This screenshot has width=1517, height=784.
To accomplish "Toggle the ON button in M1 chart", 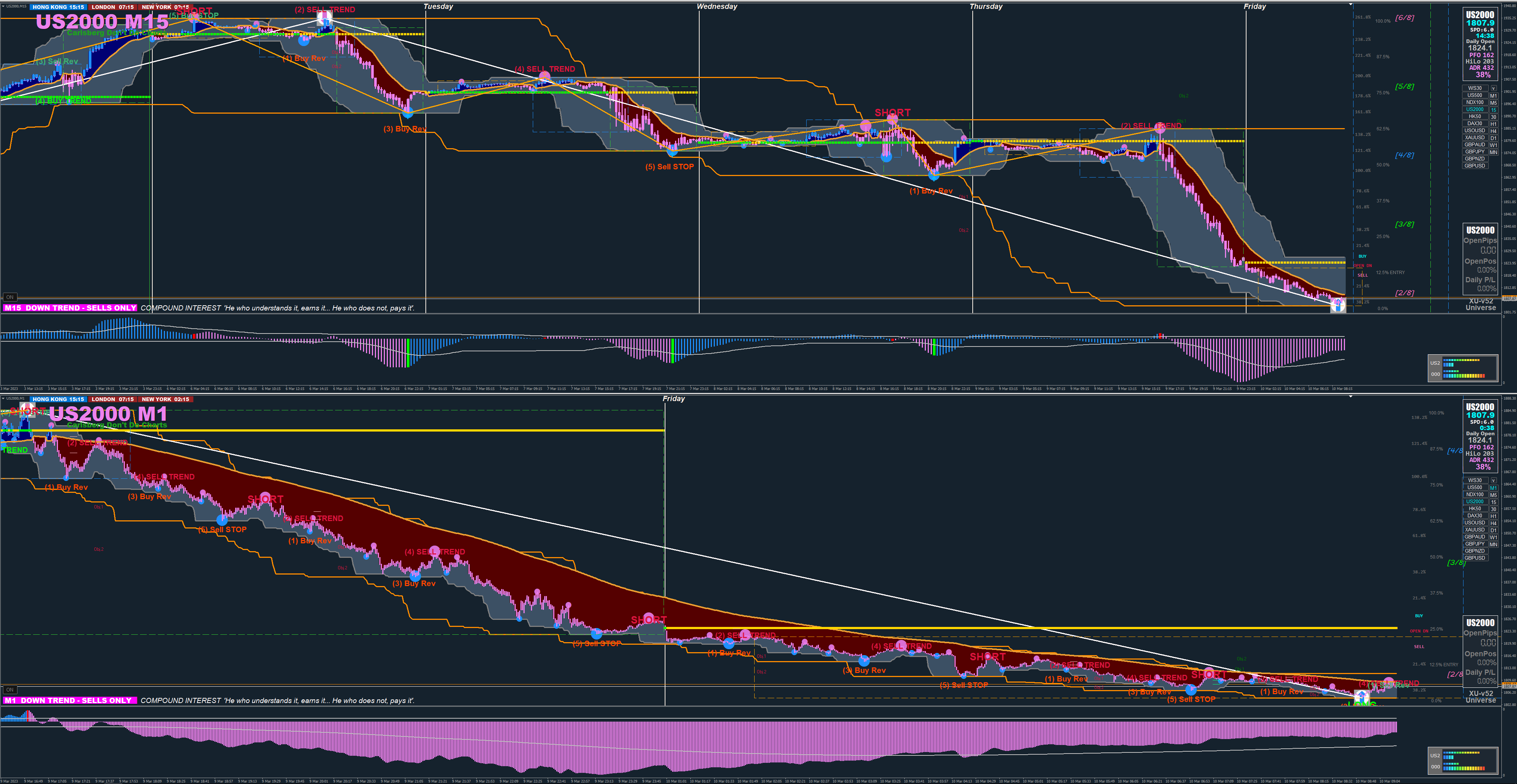I will [x=9, y=689].
